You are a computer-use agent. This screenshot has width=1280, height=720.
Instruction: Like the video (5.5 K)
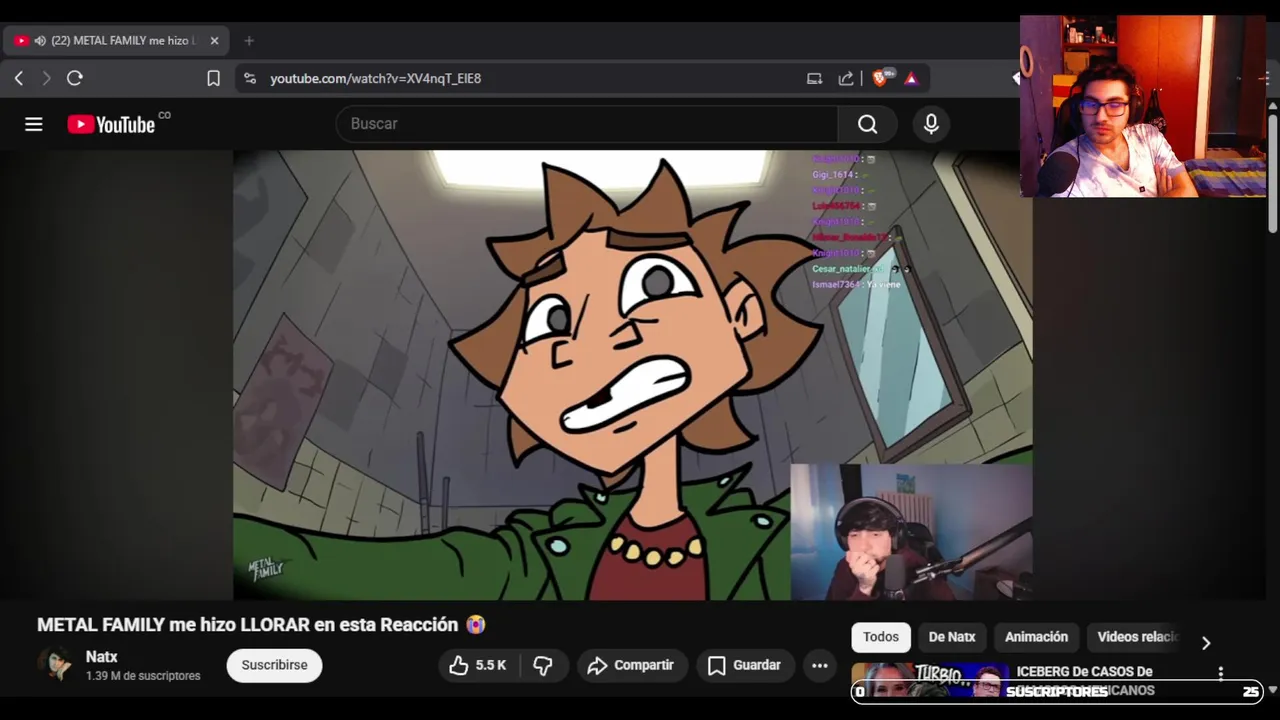[x=478, y=665]
